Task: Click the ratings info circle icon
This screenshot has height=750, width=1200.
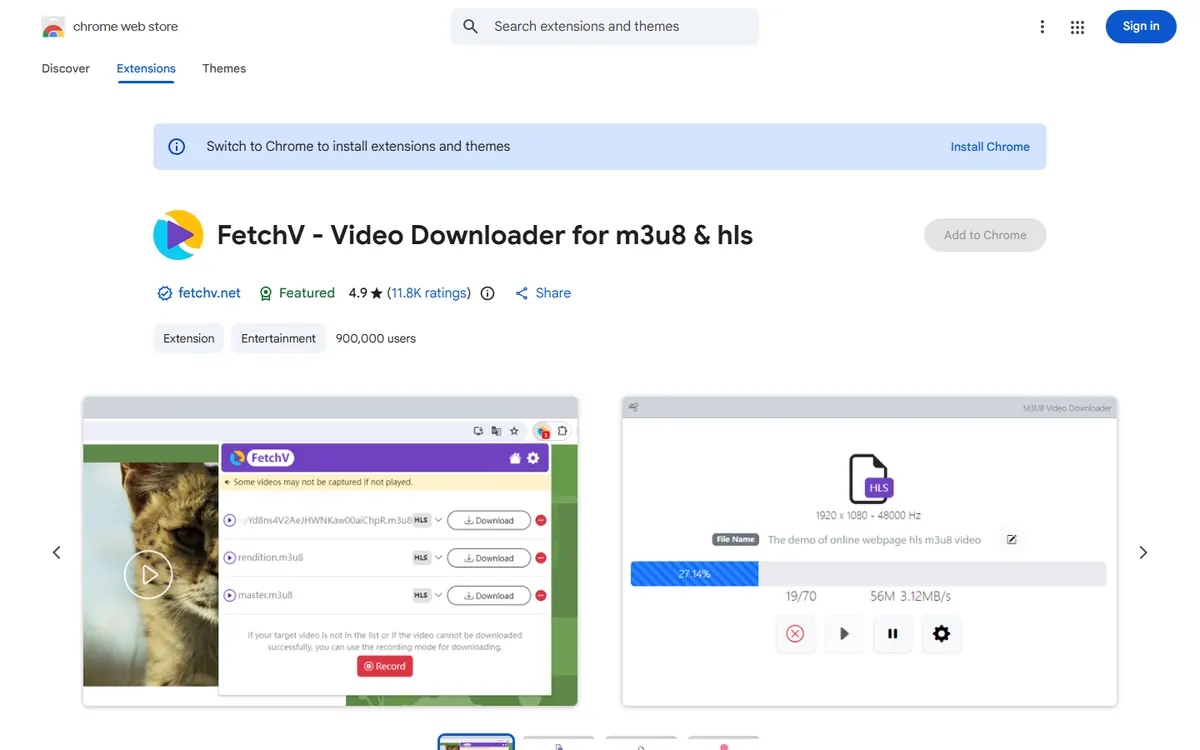Action: tap(488, 294)
